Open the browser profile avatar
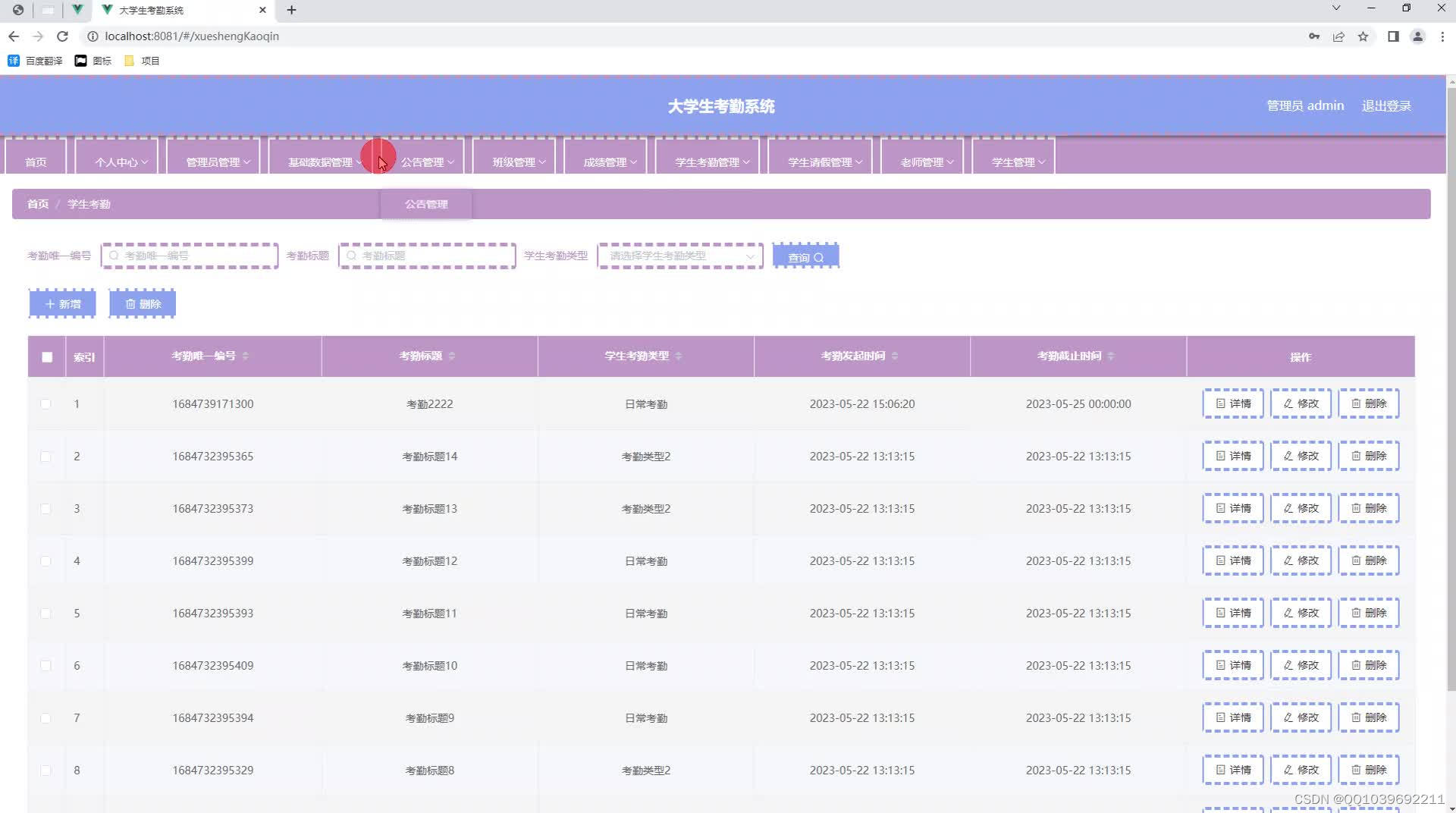Screen dimensions: 1456x813 [x=1417, y=36]
